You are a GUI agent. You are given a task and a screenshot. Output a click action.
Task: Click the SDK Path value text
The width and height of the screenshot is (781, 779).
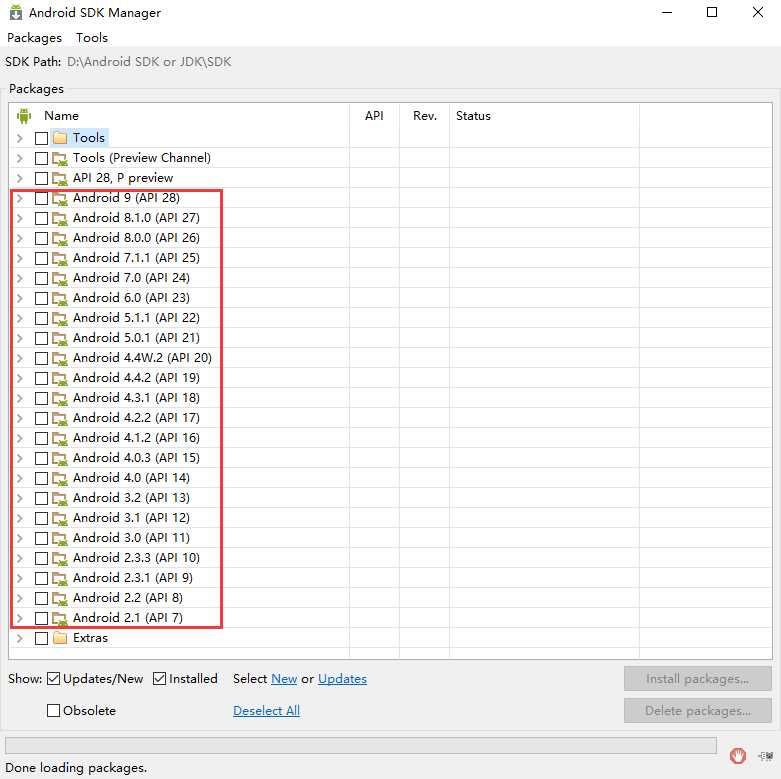[149, 62]
